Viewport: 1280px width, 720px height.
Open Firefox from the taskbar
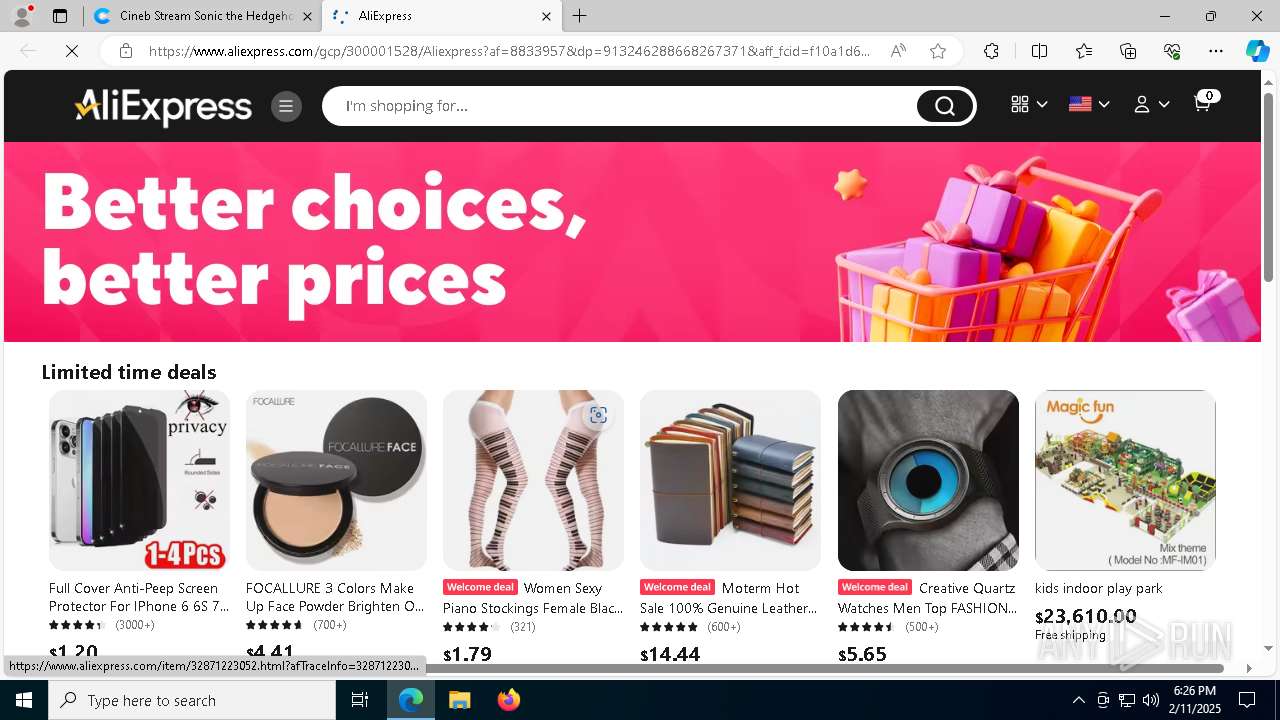[509, 700]
